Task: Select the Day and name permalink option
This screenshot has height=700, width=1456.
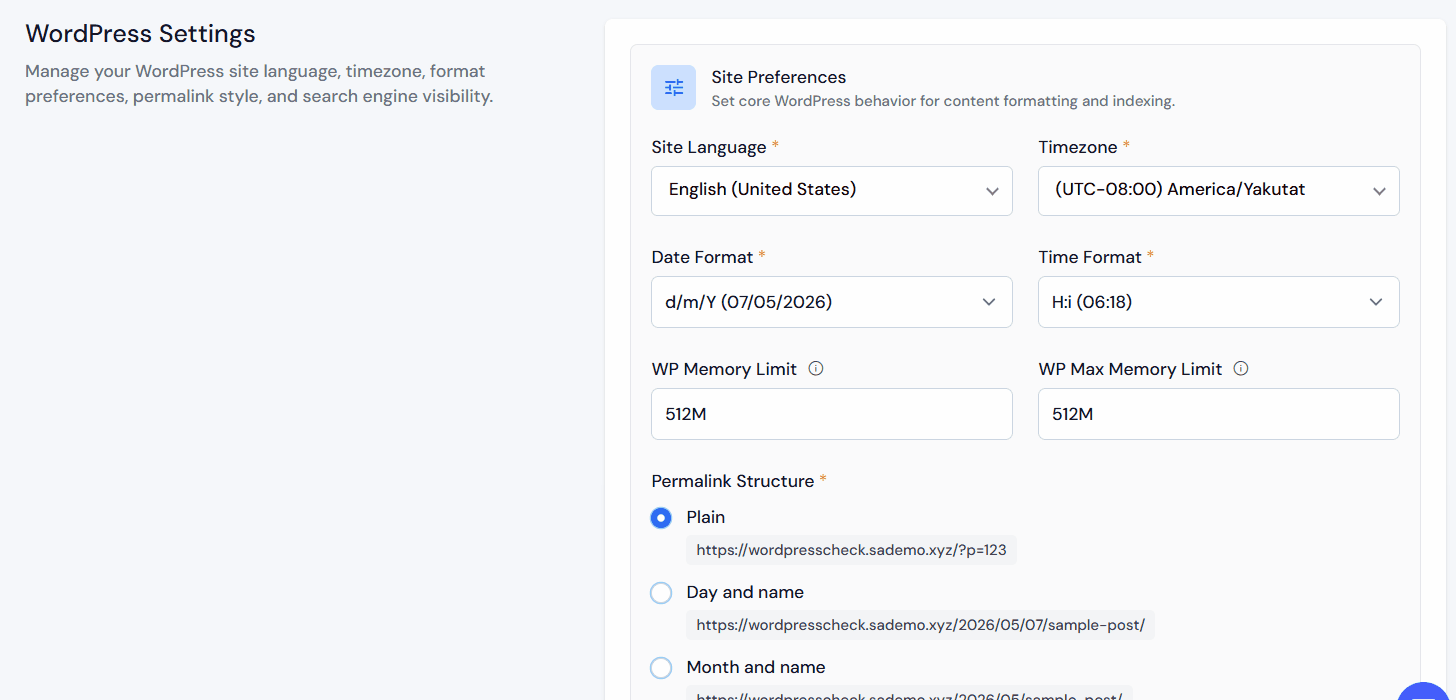Action: [x=661, y=593]
